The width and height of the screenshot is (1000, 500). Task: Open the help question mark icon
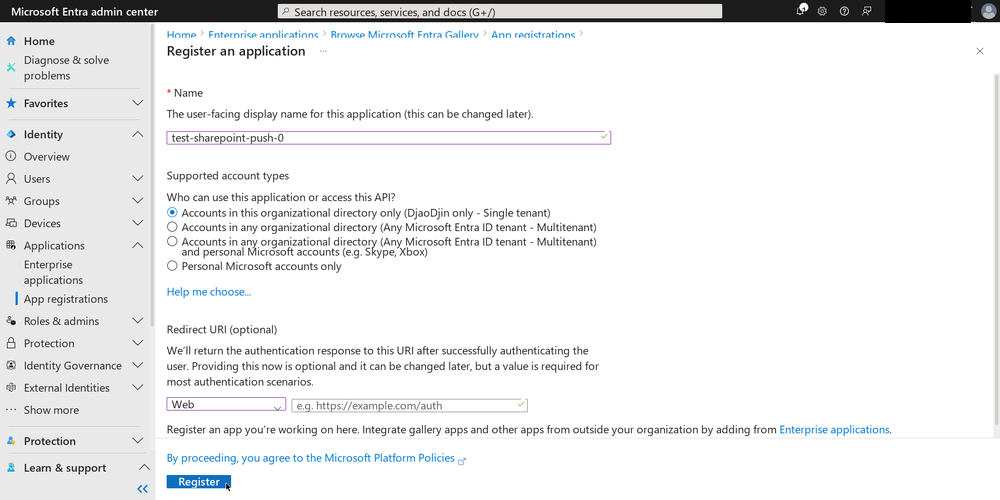tap(844, 11)
